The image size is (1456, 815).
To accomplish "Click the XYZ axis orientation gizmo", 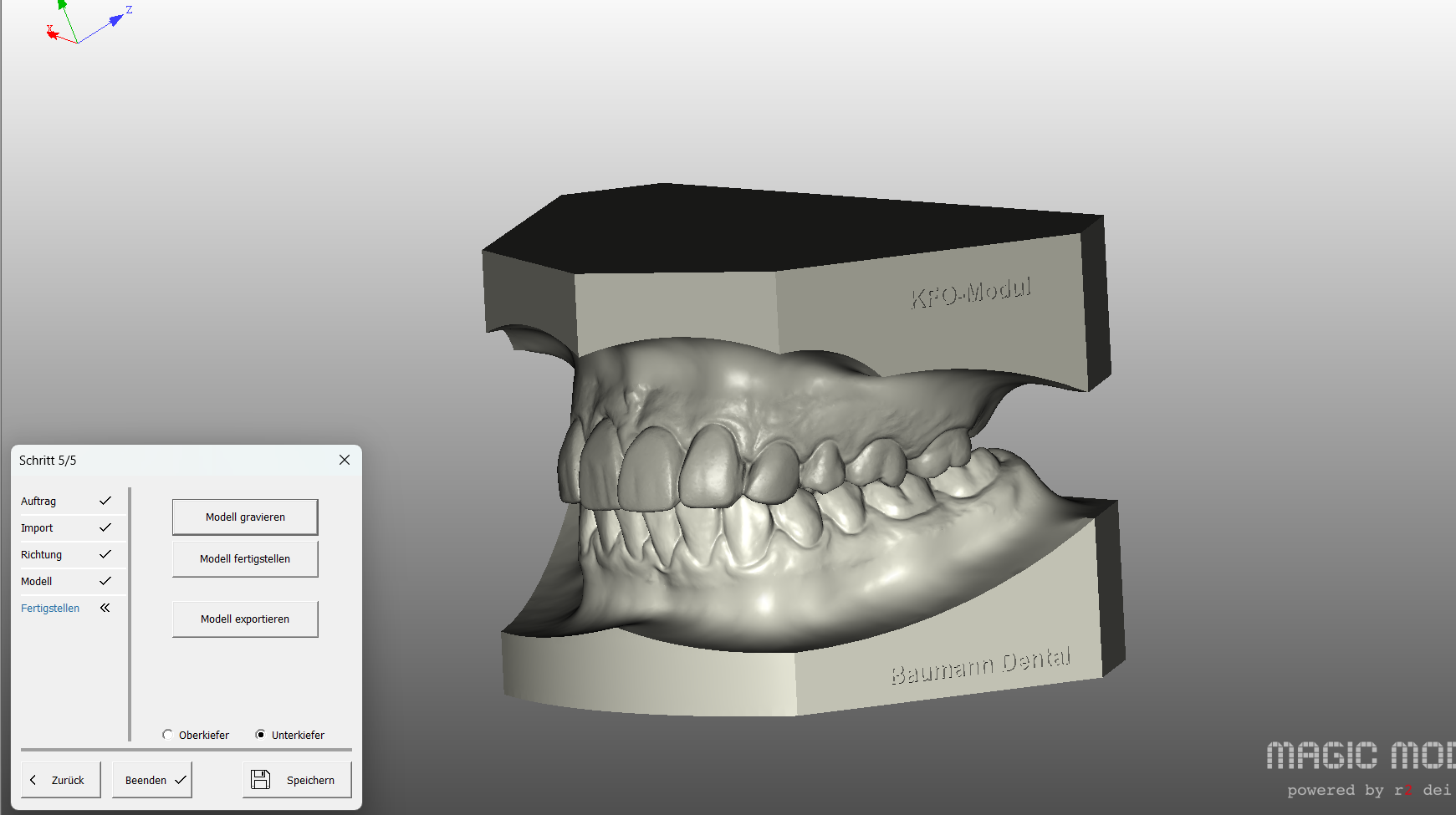I will (x=84, y=25).
